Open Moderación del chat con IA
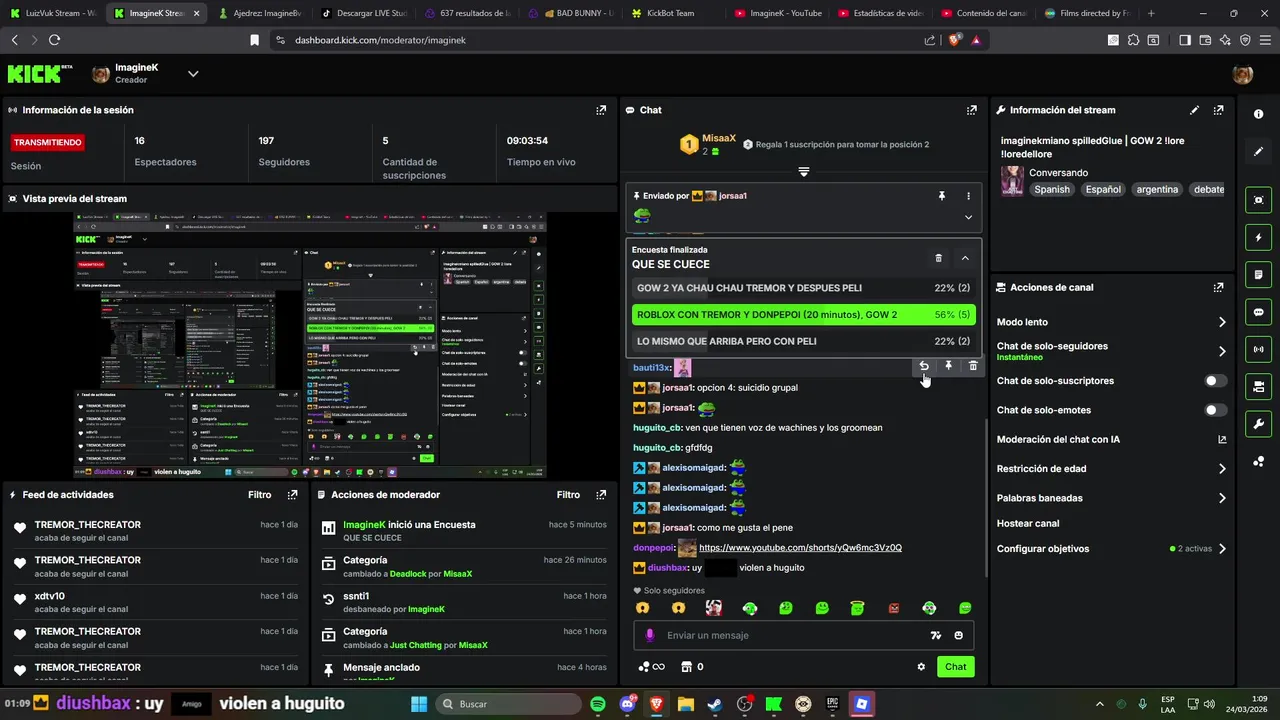This screenshot has width=1280, height=720. coord(1111,439)
